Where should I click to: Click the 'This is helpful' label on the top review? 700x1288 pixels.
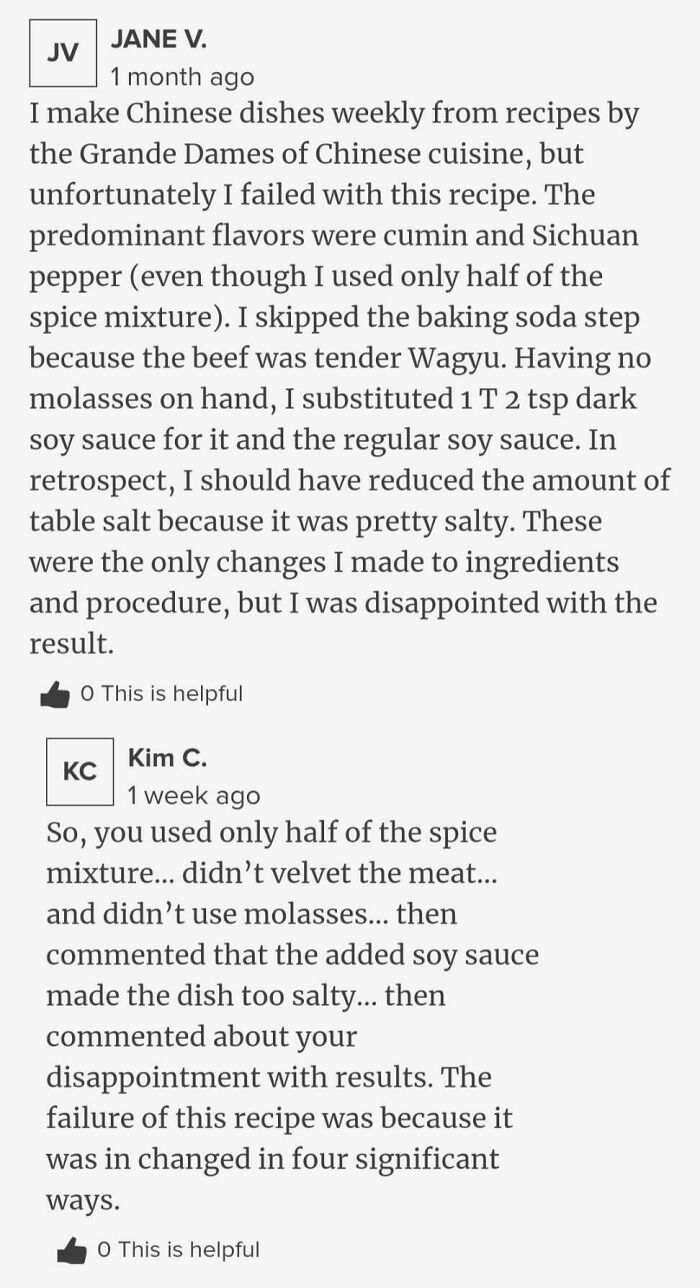tap(168, 692)
